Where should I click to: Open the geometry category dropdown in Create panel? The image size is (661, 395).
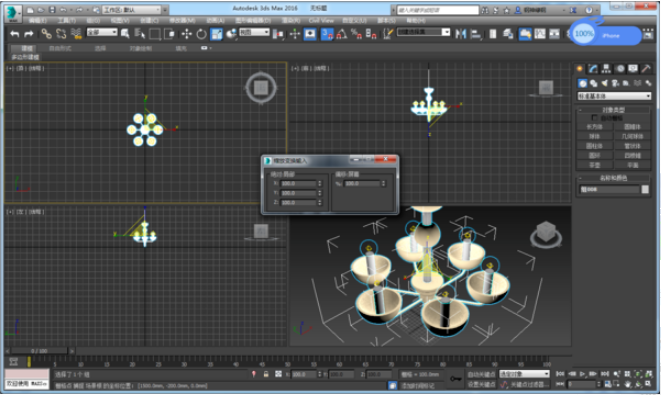pos(614,96)
